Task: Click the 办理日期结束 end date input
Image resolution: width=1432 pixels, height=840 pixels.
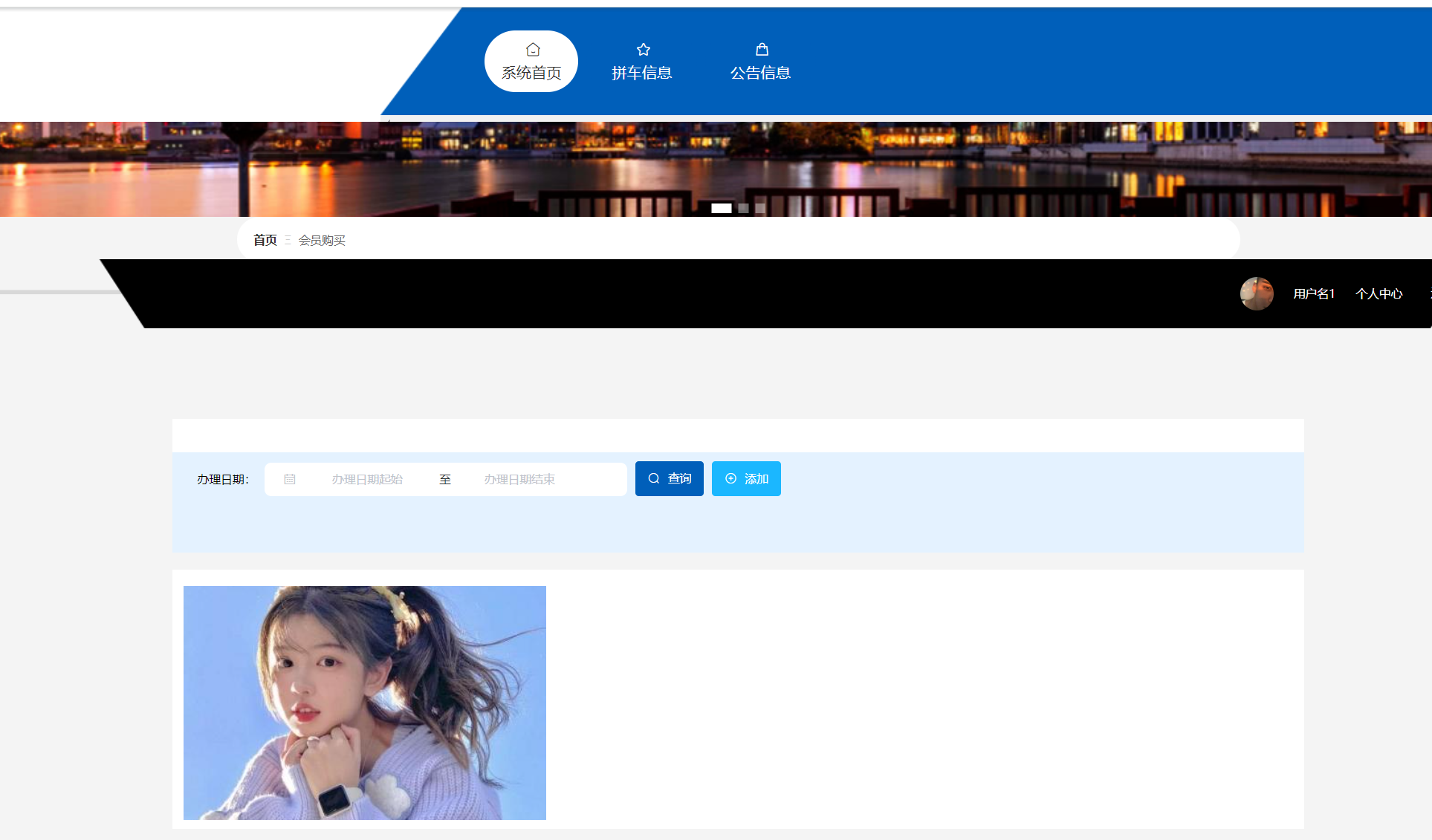Action: tap(520, 478)
